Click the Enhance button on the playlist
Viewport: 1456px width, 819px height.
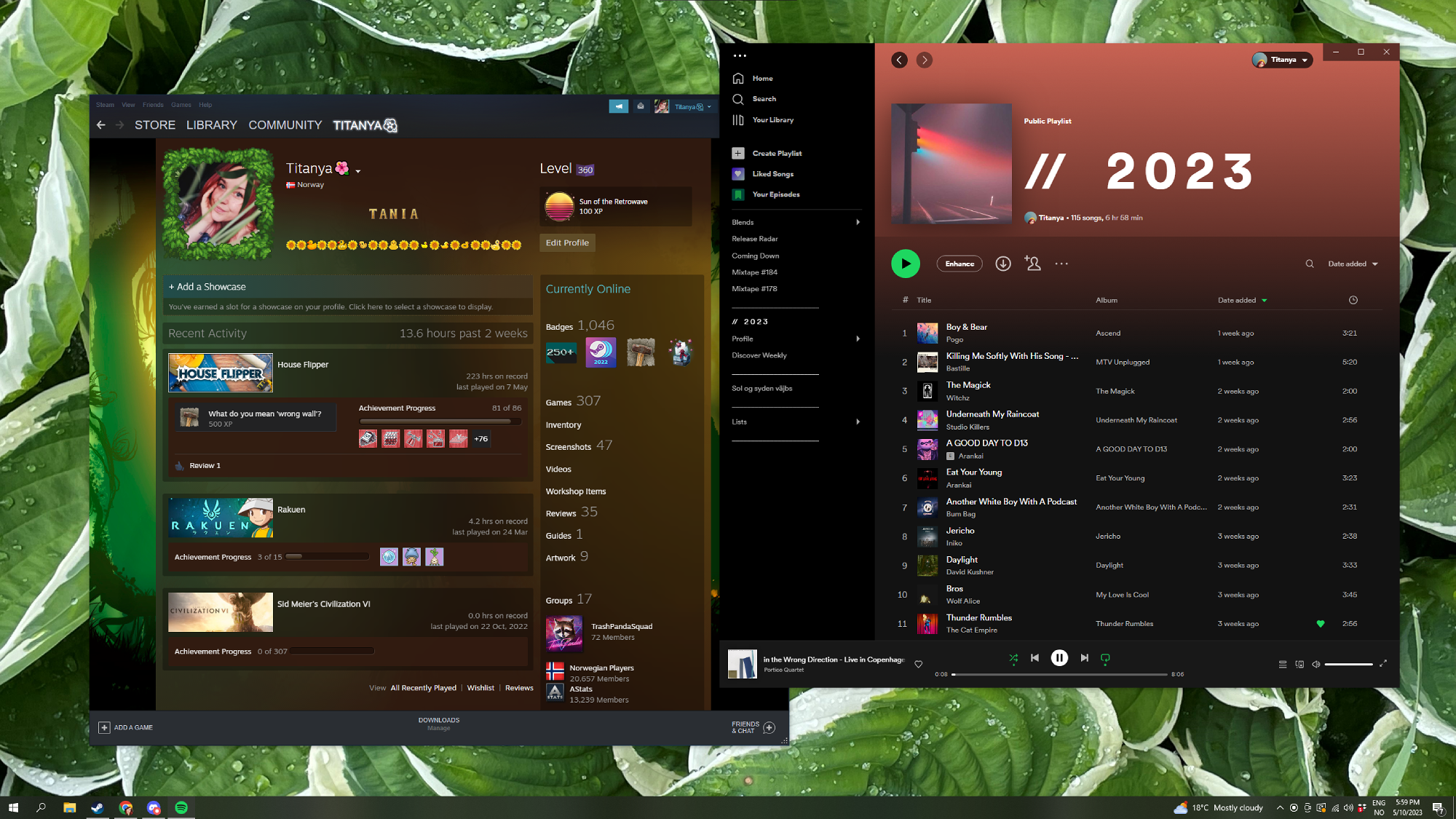click(959, 264)
